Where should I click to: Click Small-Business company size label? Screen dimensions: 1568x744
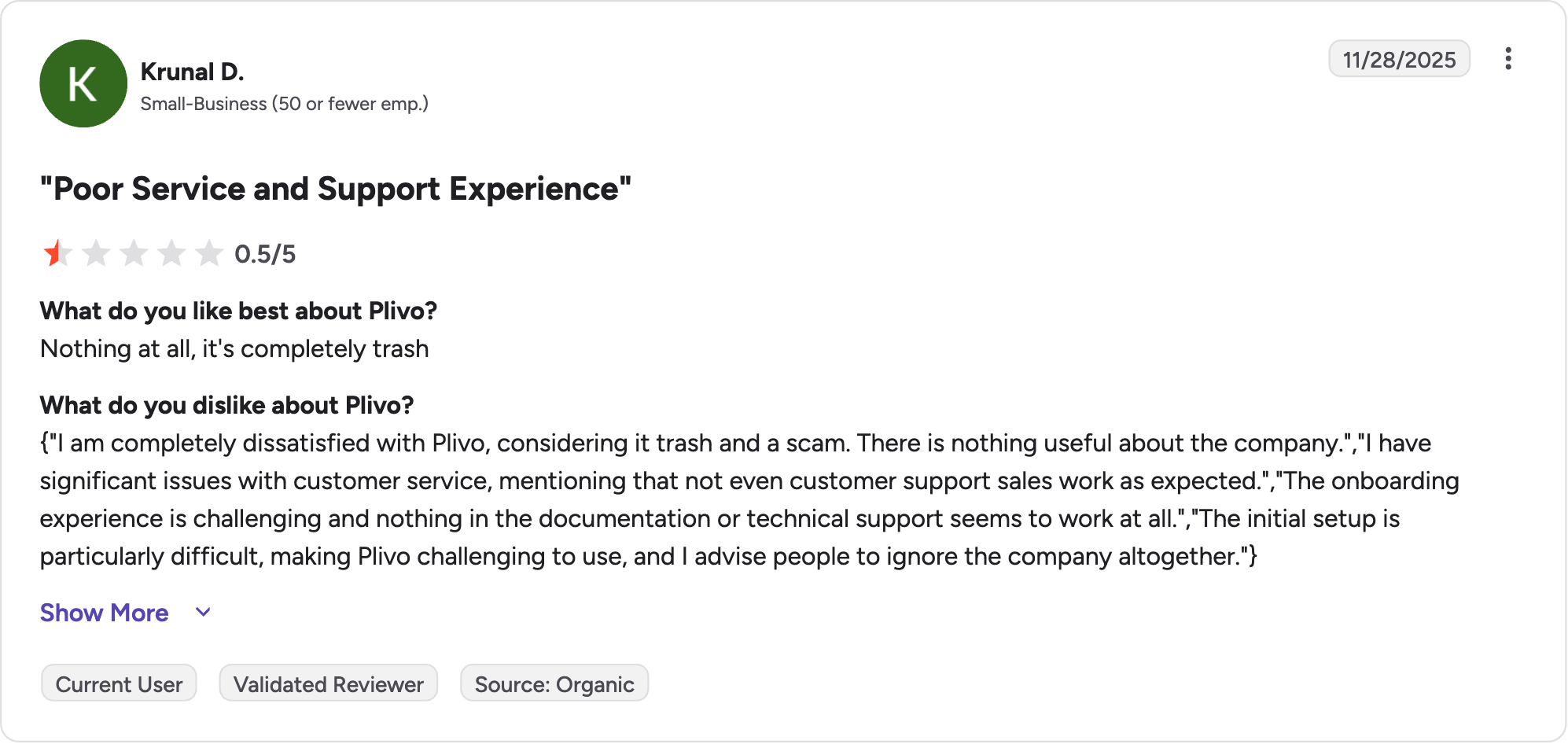point(284,104)
